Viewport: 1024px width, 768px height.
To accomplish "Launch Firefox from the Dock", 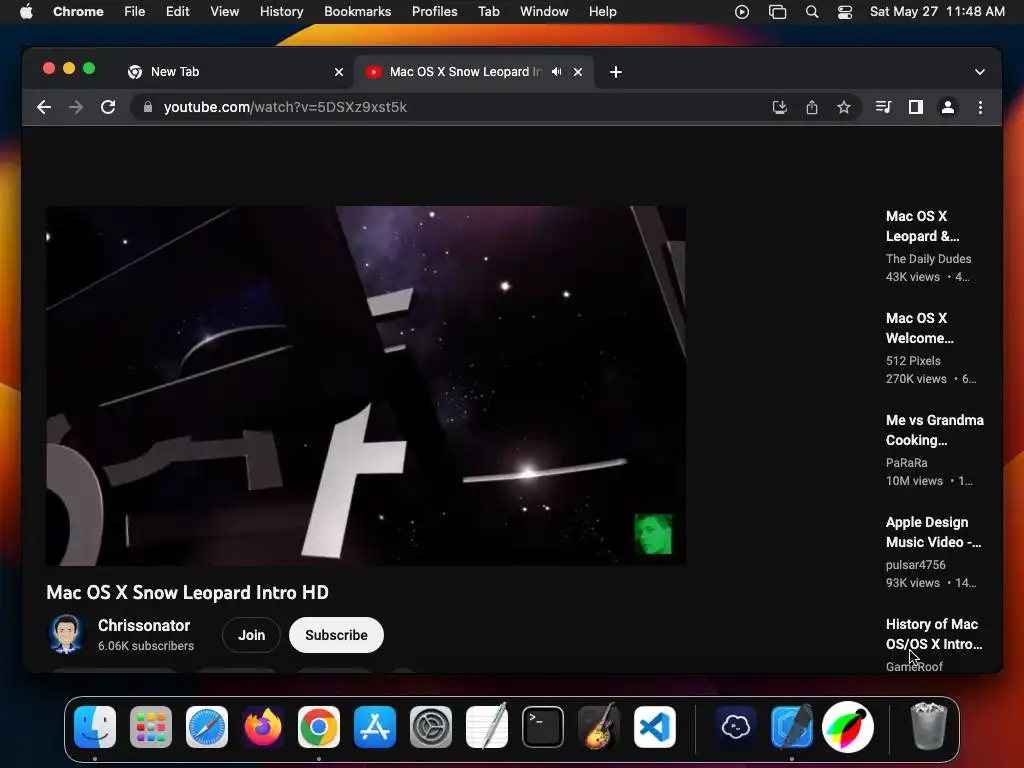I will tap(263, 727).
